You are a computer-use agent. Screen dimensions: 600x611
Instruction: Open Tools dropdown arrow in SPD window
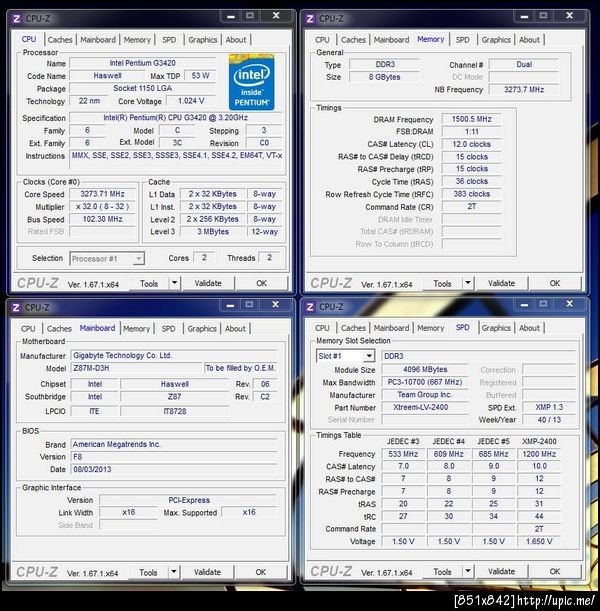pyautogui.click(x=468, y=571)
